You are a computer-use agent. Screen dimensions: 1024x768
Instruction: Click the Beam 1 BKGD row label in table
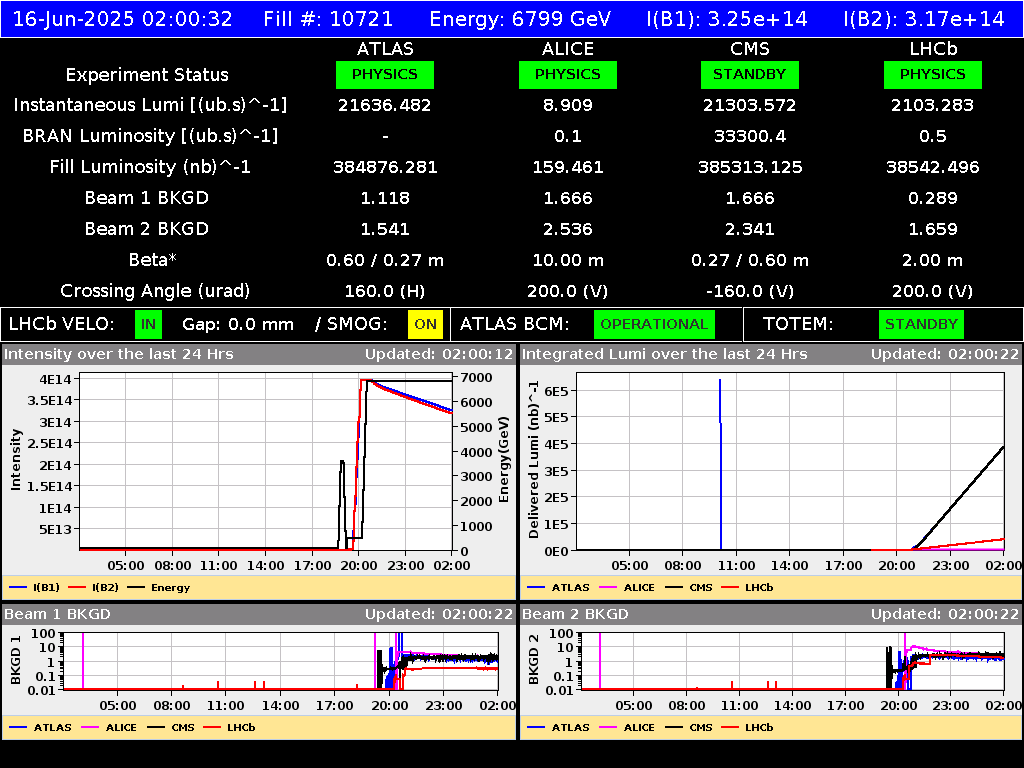coord(147,198)
